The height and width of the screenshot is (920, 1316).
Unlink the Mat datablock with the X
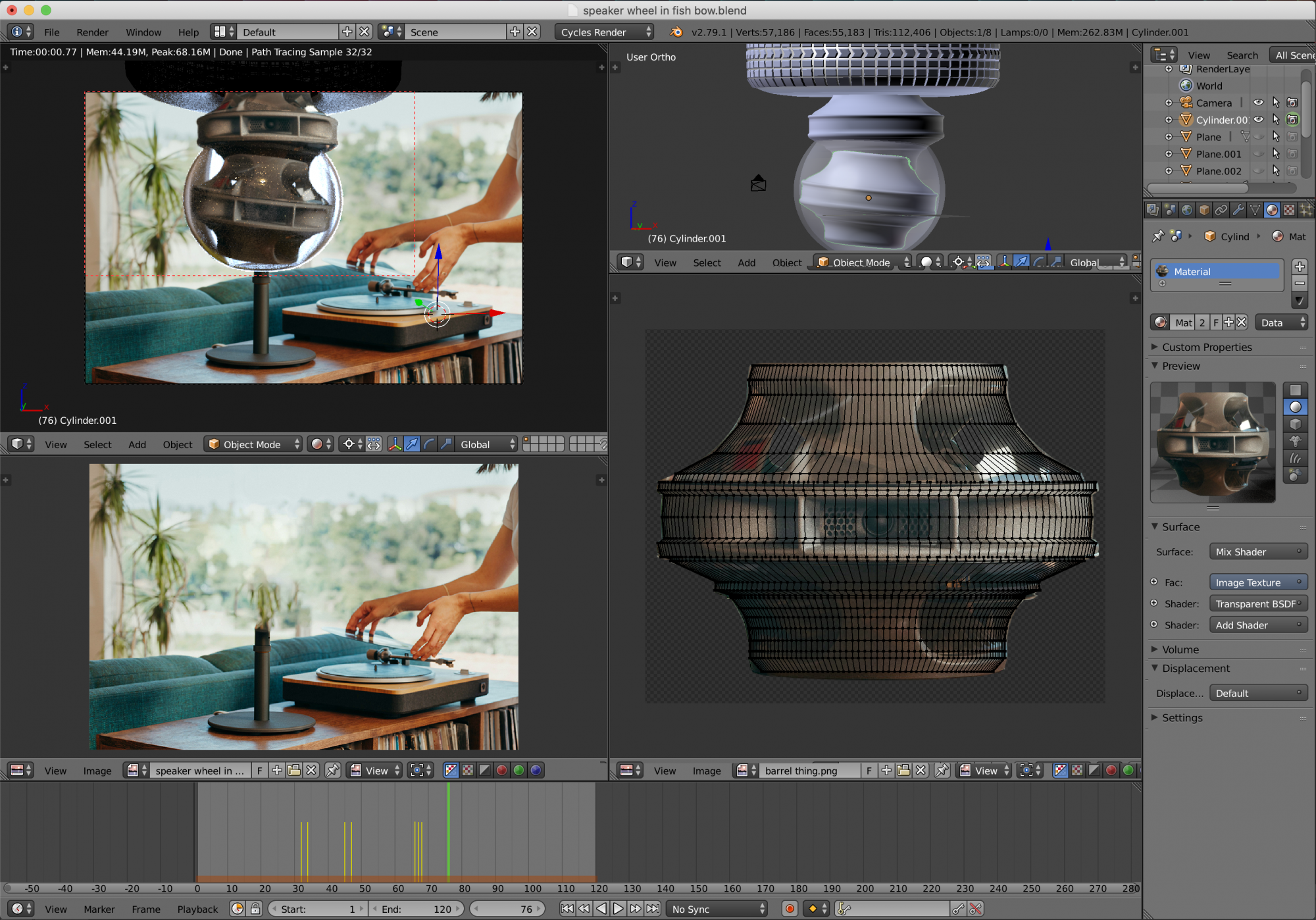coord(1242,322)
